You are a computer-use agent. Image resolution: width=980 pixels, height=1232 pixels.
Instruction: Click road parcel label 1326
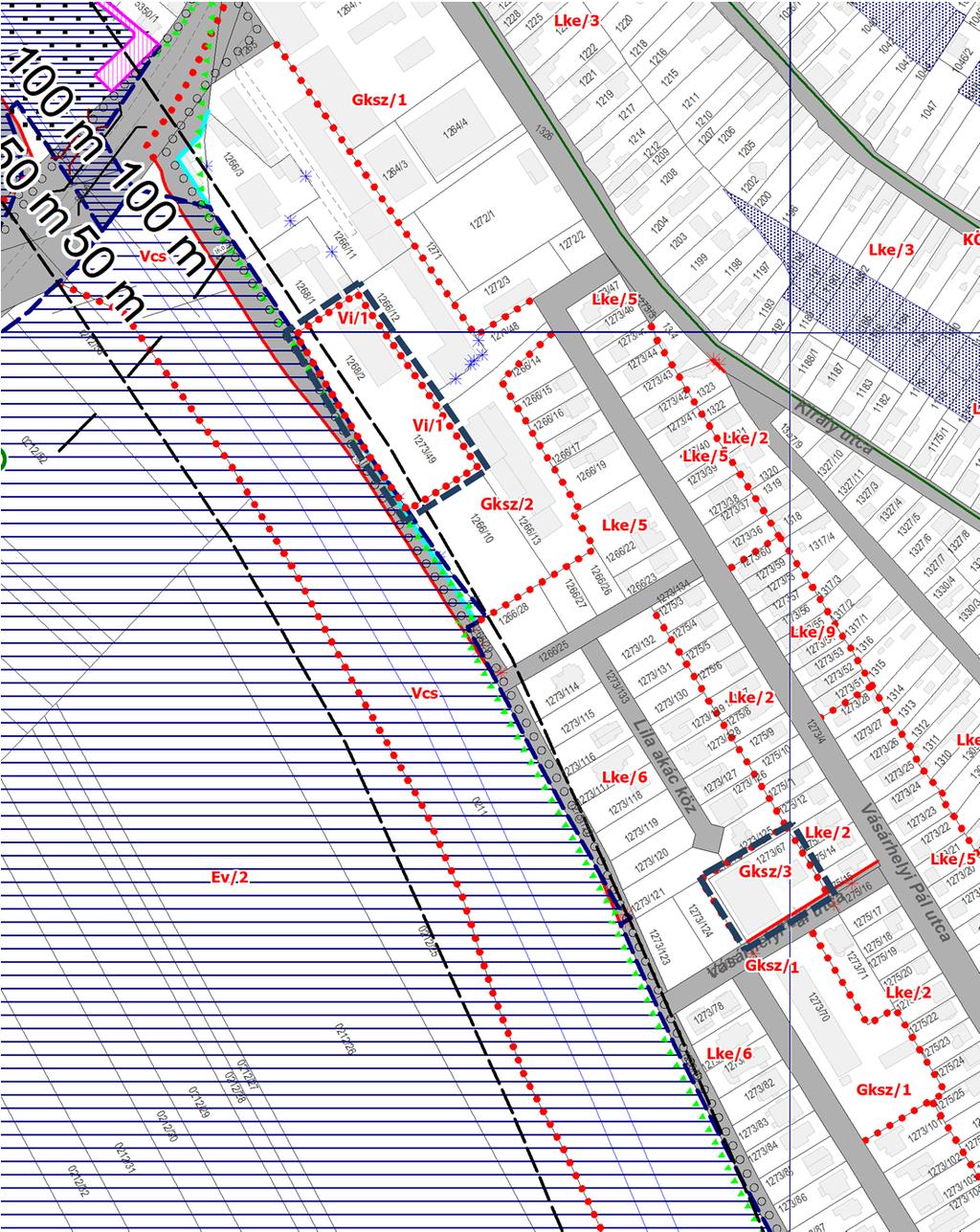click(x=546, y=130)
